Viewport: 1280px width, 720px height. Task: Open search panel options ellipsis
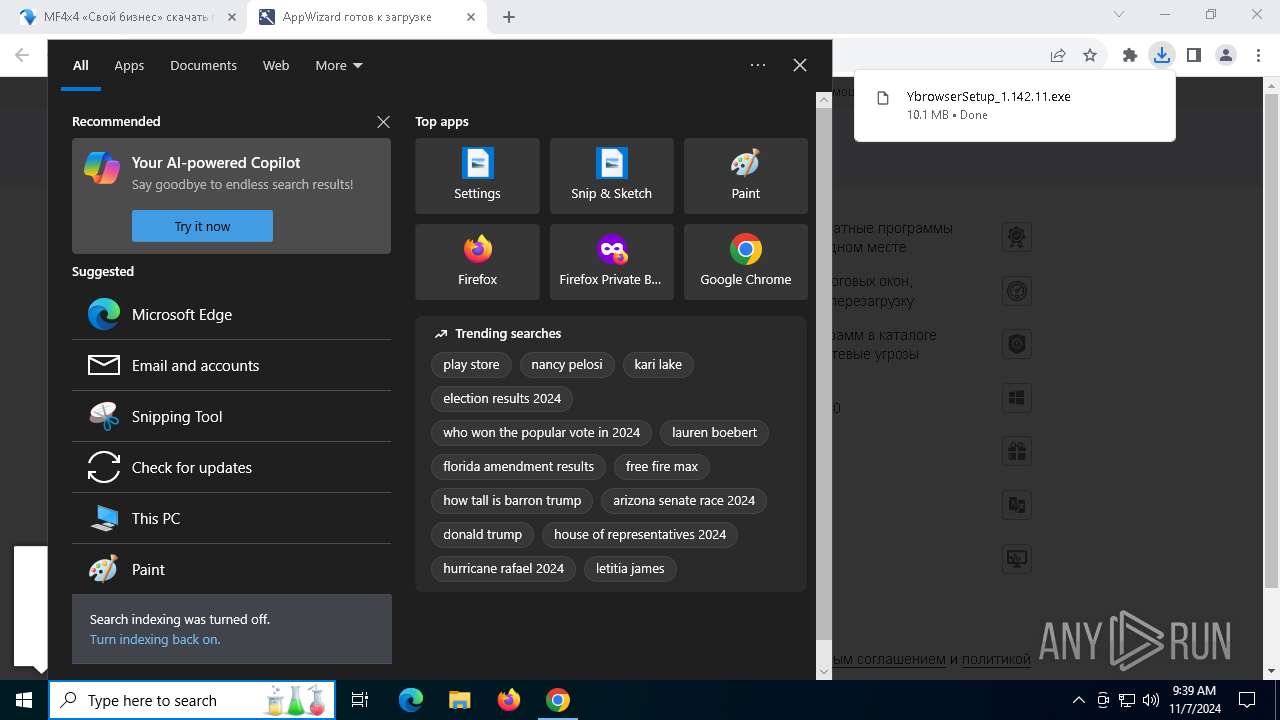click(758, 65)
